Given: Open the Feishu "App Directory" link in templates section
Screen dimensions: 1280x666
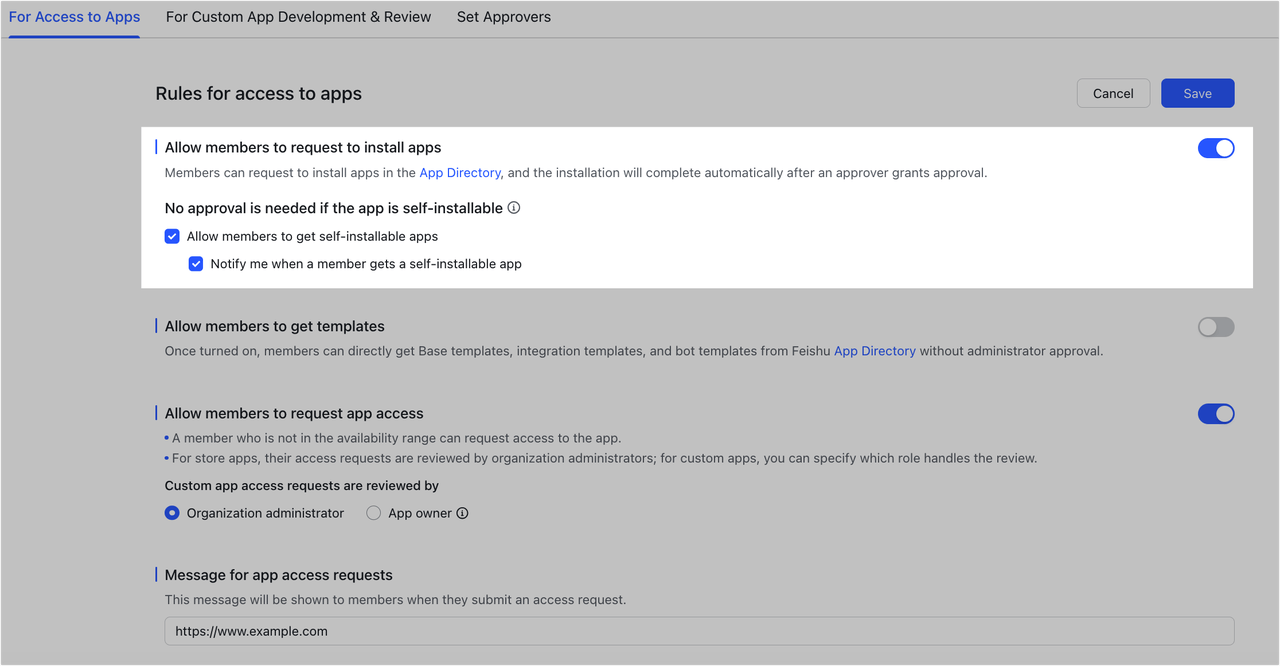Looking at the screenshot, I should [874, 350].
